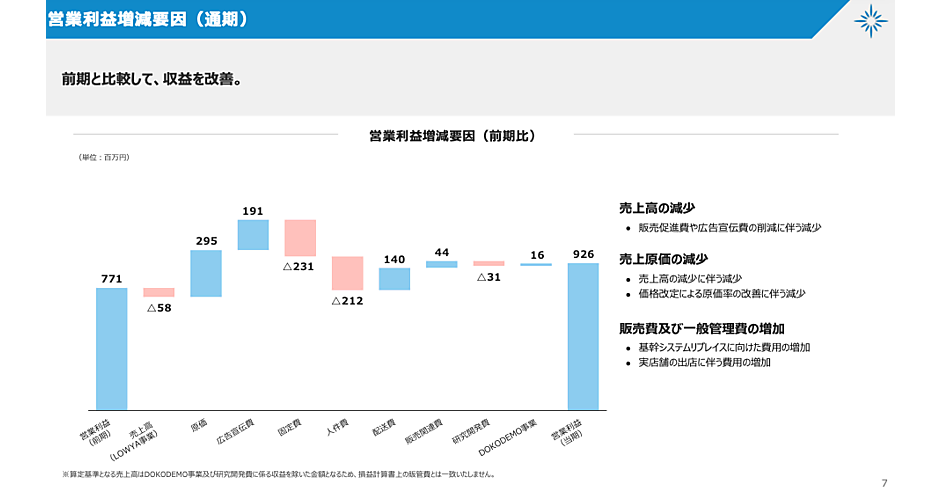Click the axis label 営業利益(前期)
The height and width of the screenshot is (492, 940).
96,433
